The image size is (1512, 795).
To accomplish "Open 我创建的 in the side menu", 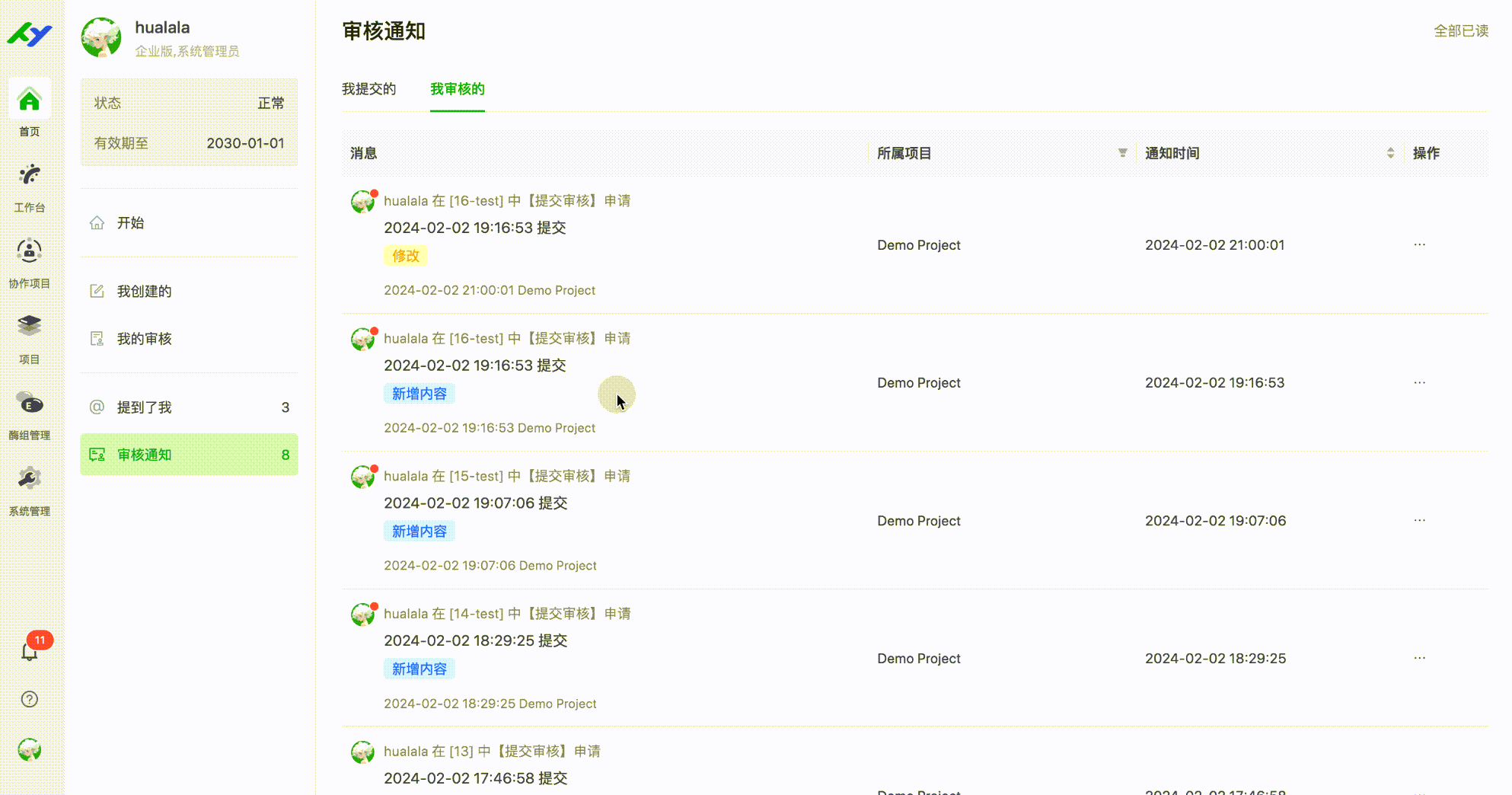I will pos(144,292).
